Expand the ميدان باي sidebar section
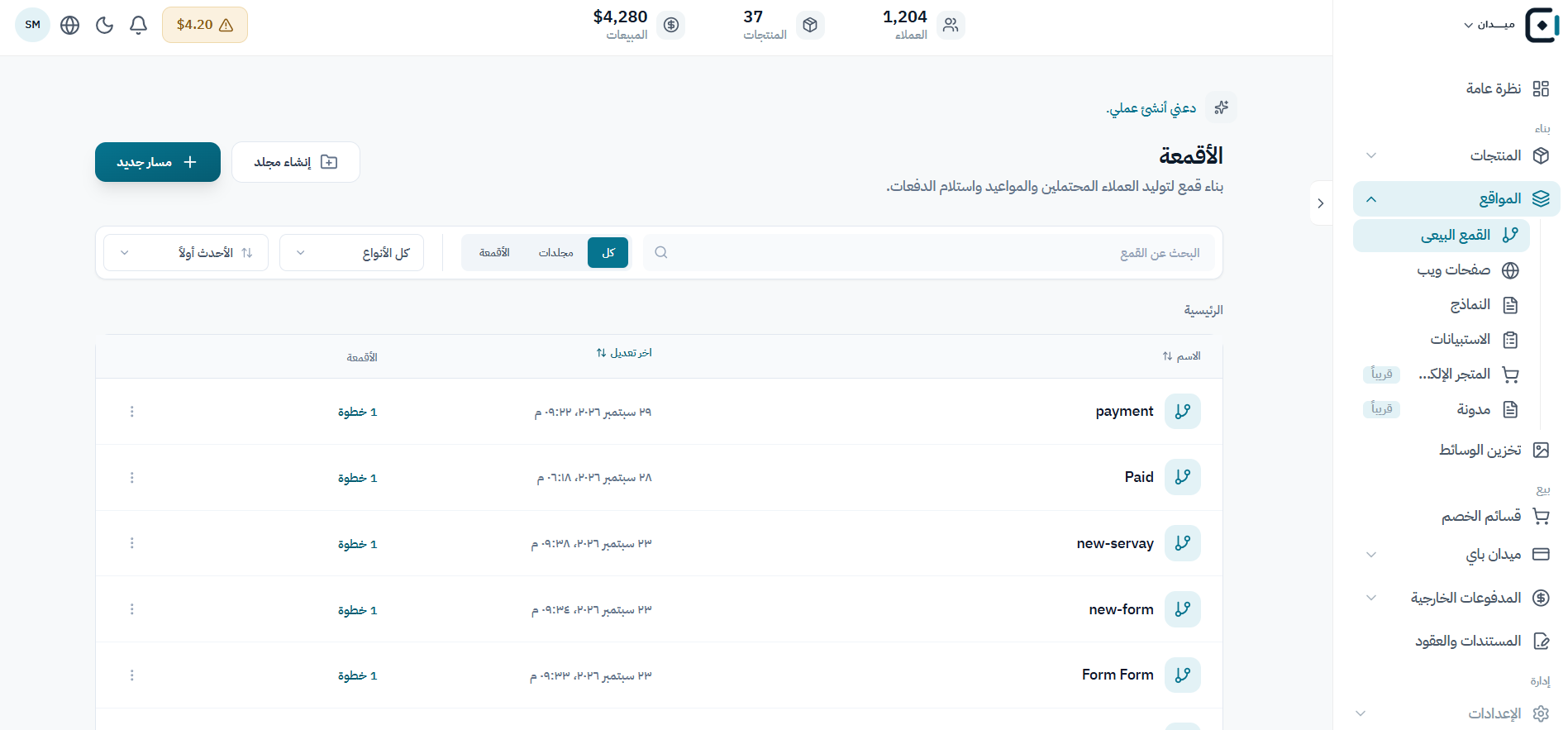The height and width of the screenshot is (730, 1568). click(x=1456, y=555)
